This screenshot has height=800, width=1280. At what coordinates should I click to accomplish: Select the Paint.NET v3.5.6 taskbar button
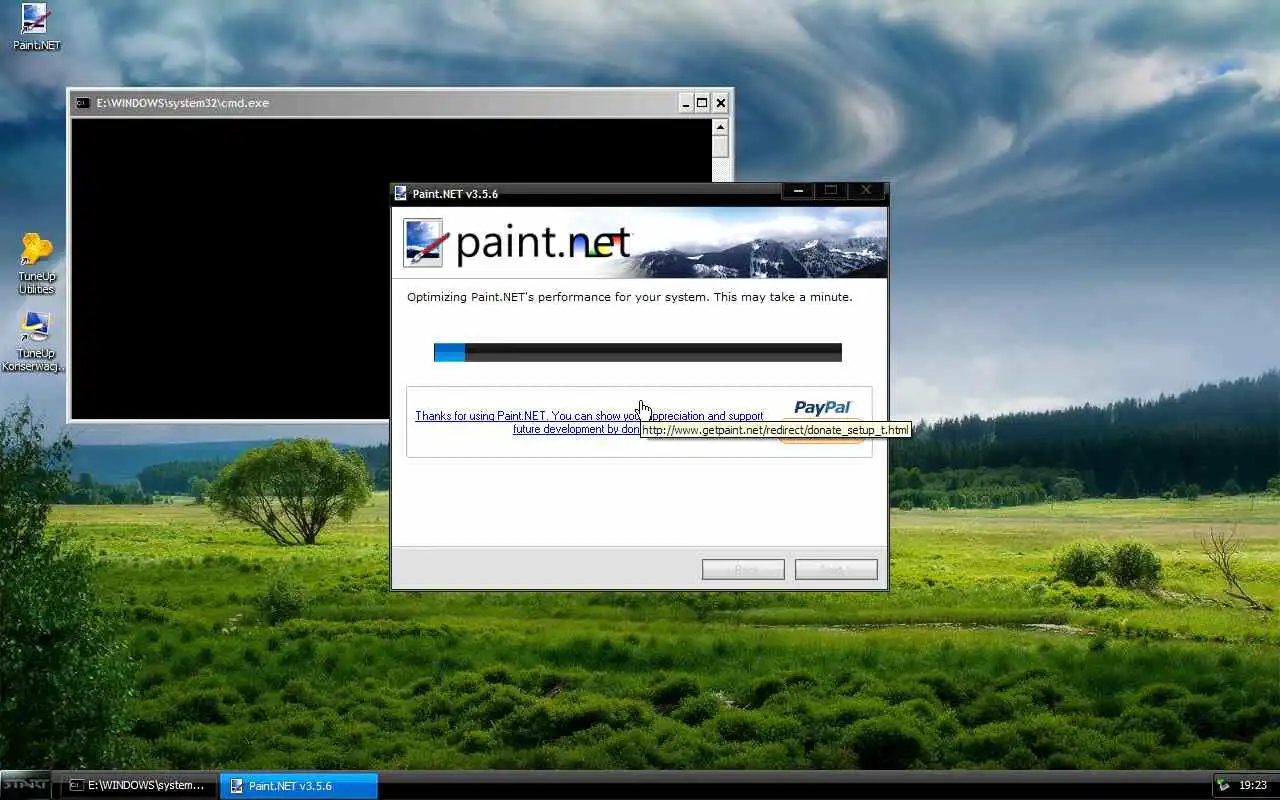tap(298, 785)
